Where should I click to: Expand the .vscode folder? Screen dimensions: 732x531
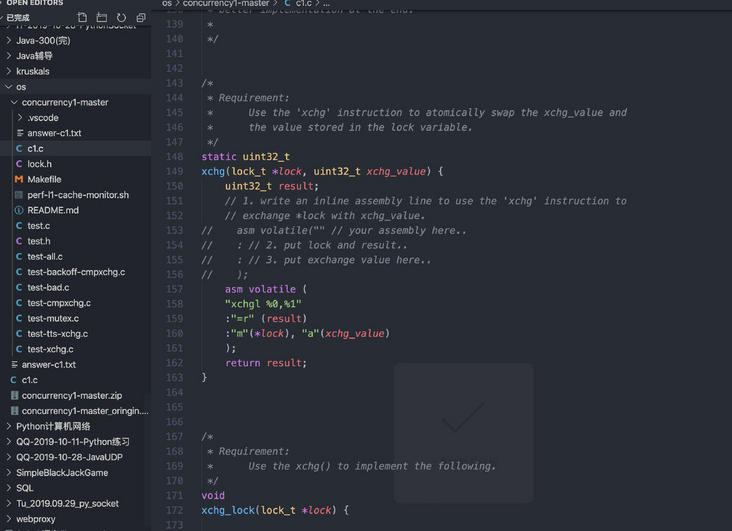coord(42,117)
